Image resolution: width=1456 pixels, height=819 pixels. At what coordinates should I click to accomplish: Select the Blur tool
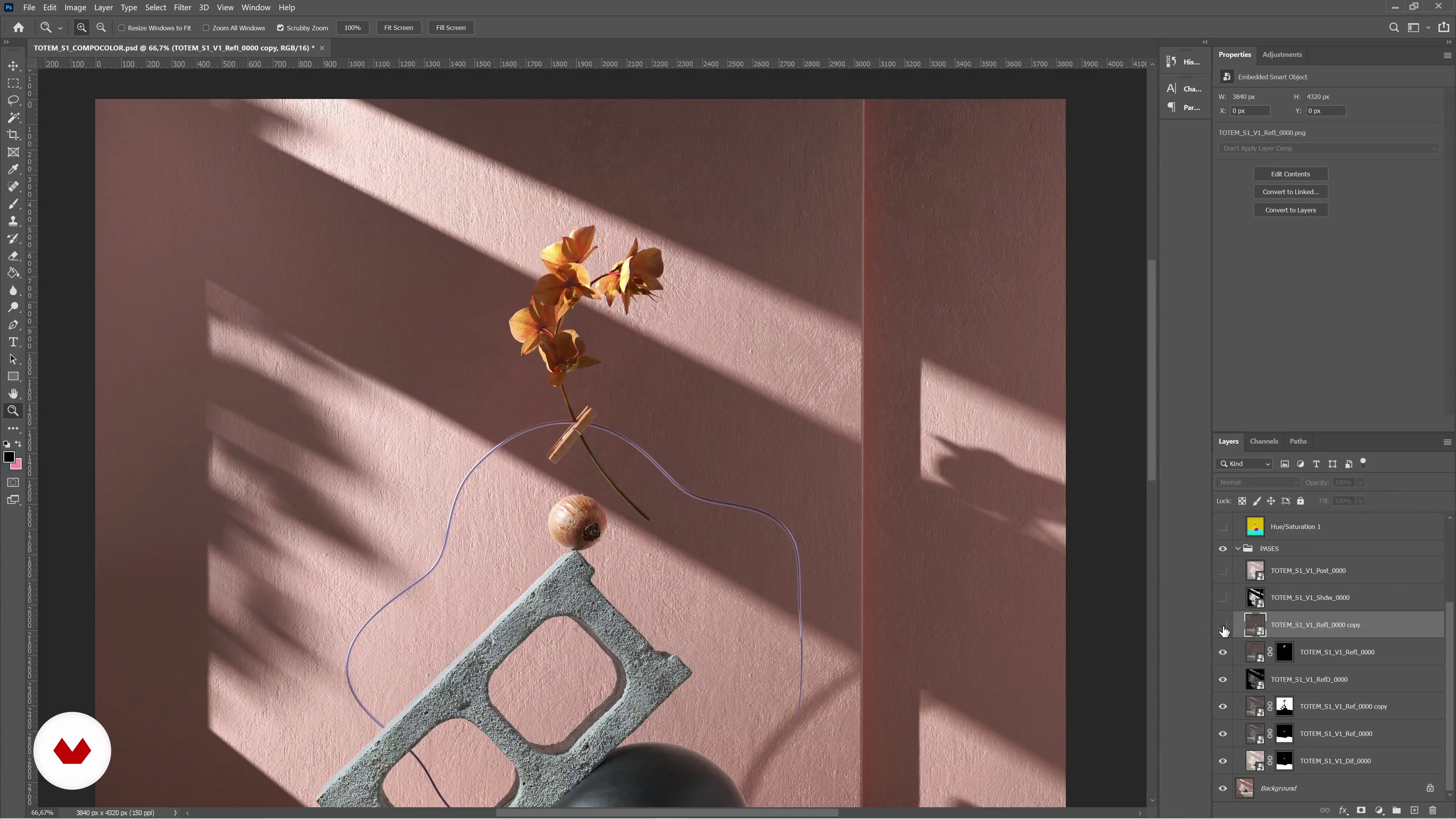[13, 290]
